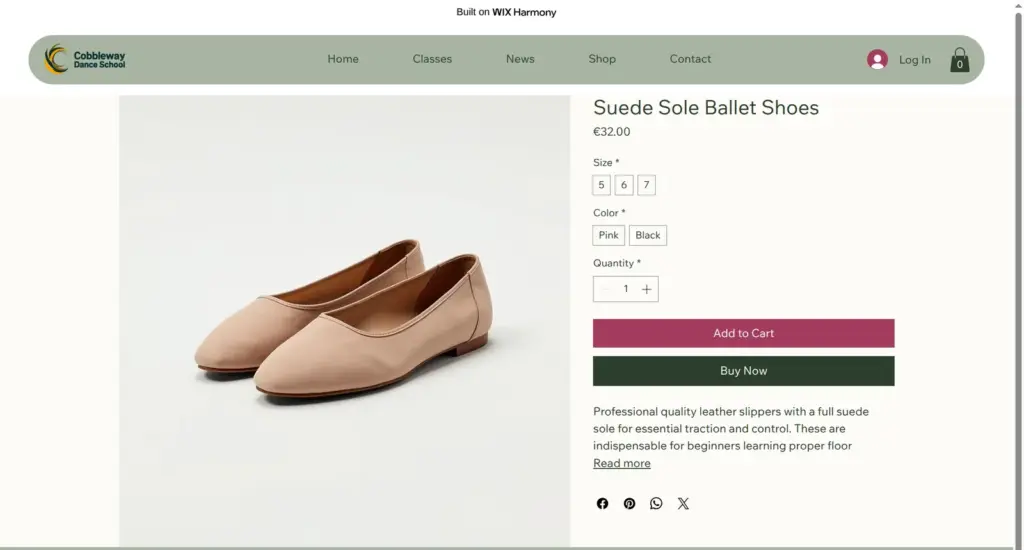Choose the Pink color option

[x=609, y=235]
